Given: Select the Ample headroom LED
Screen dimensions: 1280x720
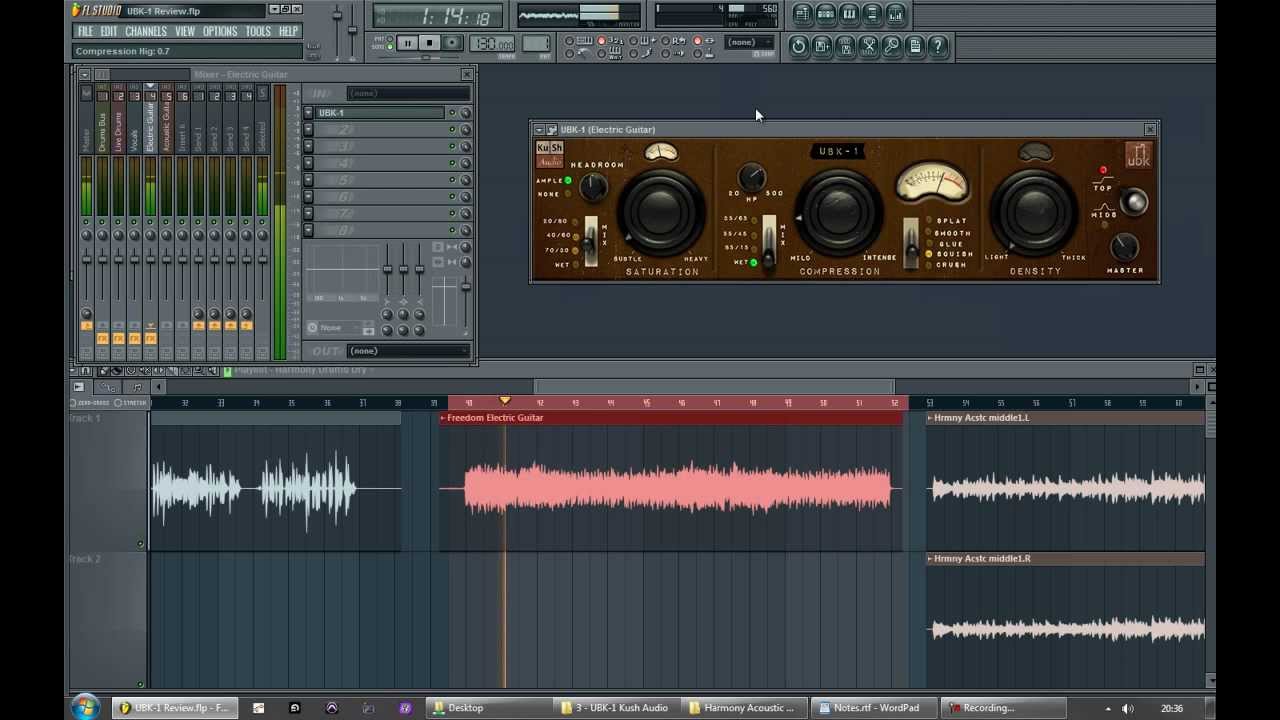Looking at the screenshot, I should click(568, 181).
